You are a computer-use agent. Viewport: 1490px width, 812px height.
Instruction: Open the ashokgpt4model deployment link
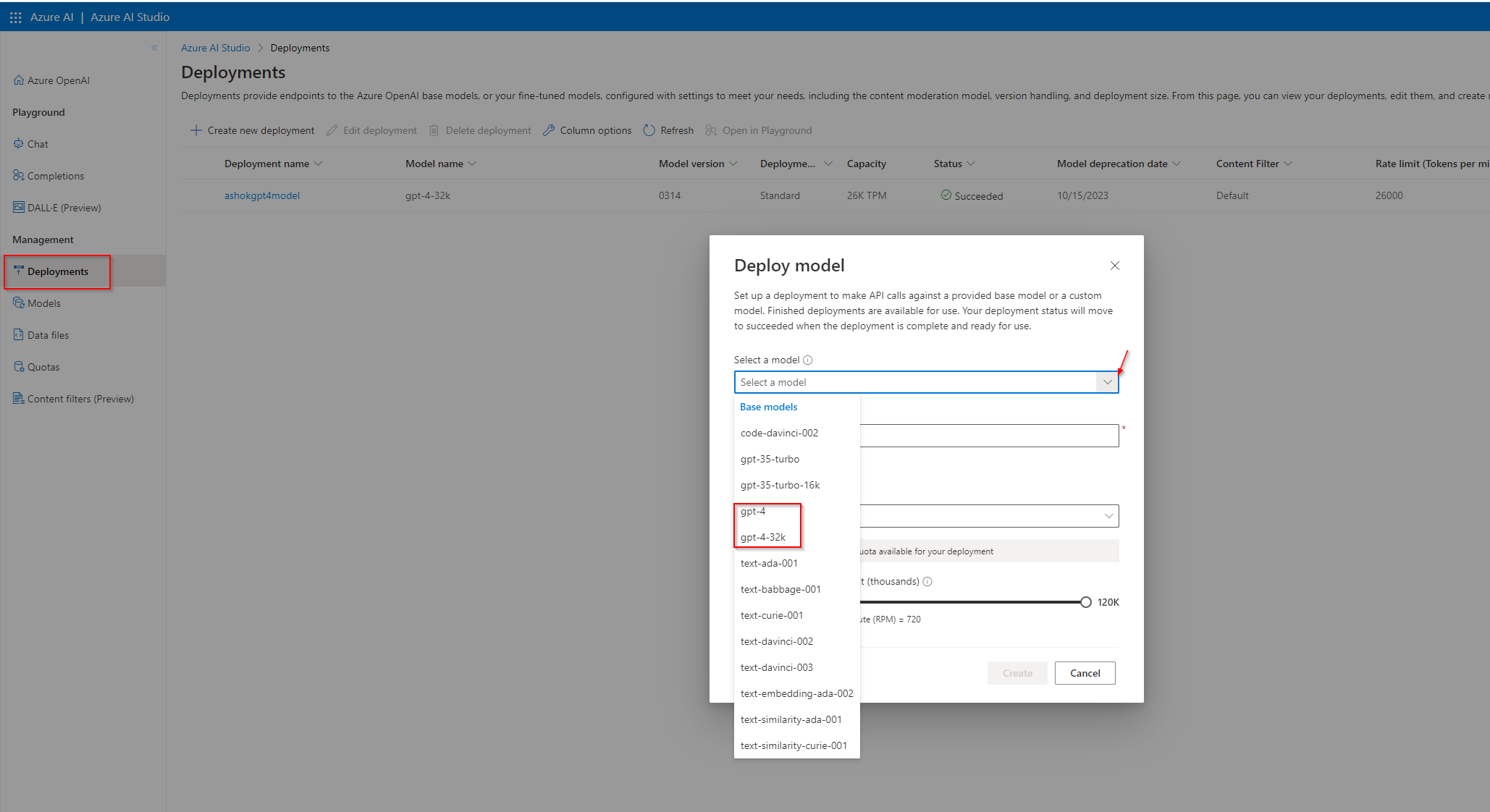click(262, 195)
